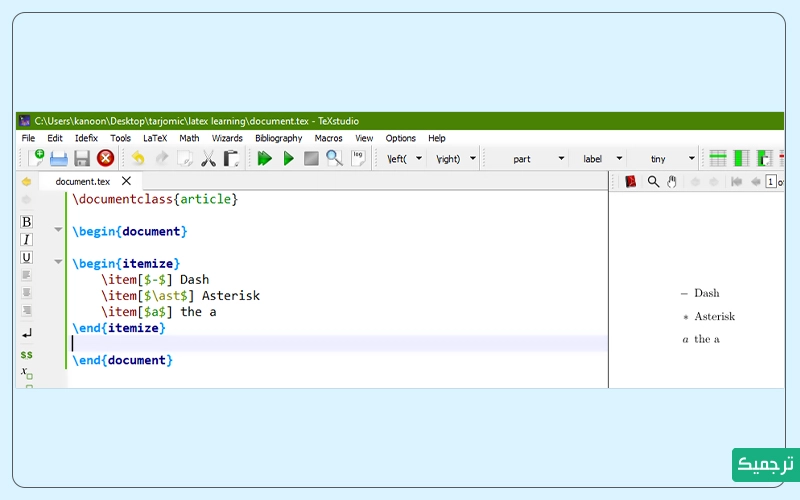The image size is (800, 500).
Task: Collapse the \begin{itemize} fold arrow
Action: click(x=58, y=263)
